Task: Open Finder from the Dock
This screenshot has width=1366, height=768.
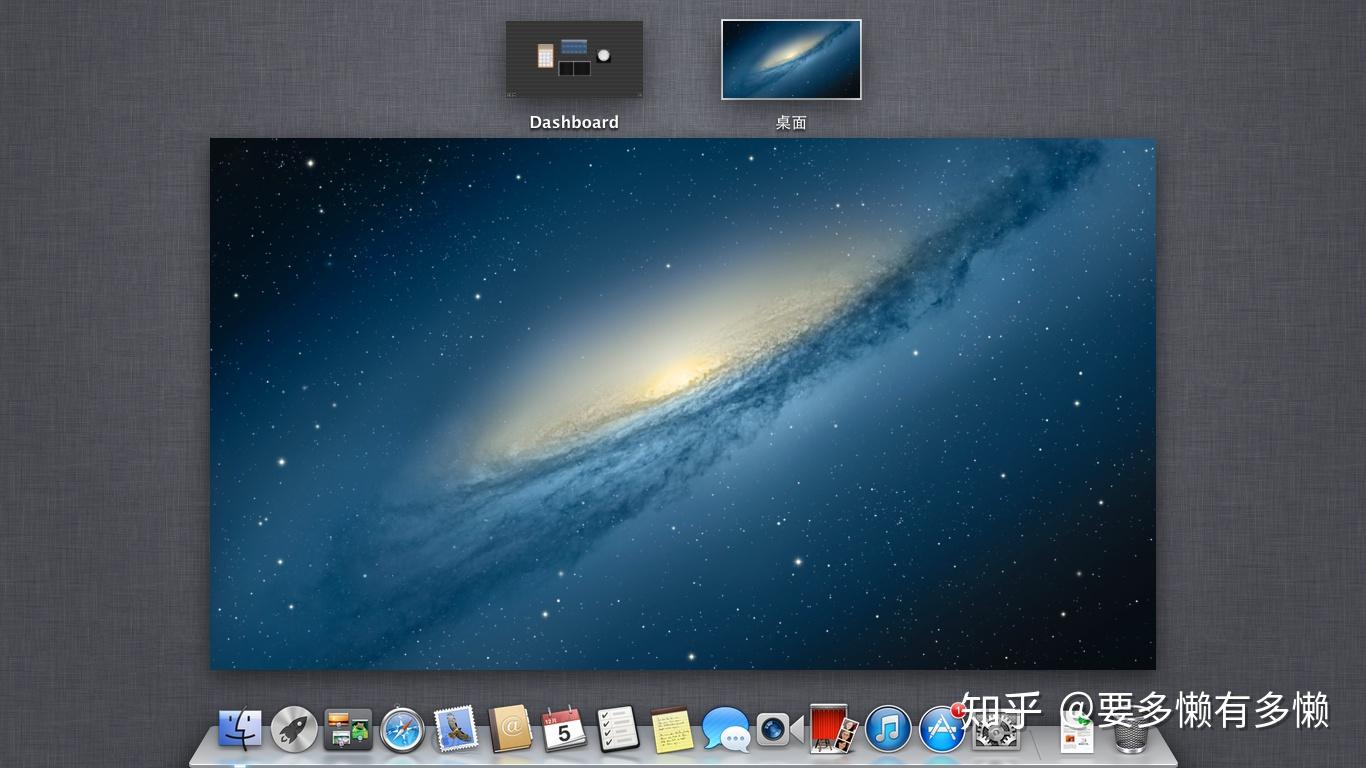Action: click(240, 729)
